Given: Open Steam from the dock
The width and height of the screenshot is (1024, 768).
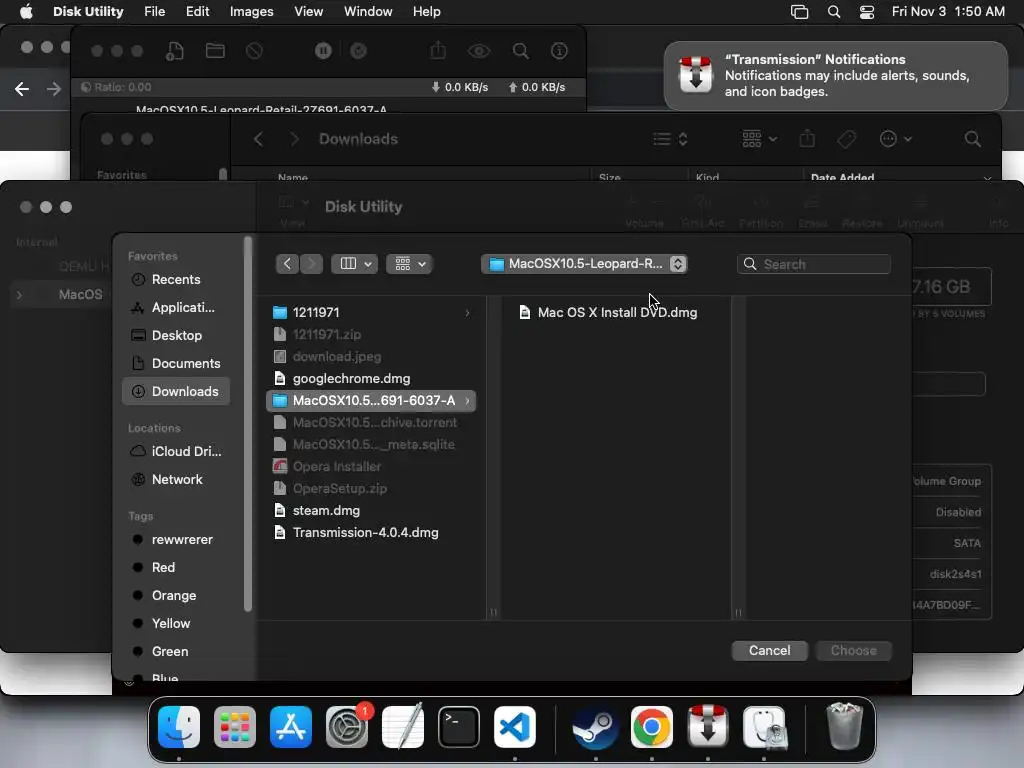Looking at the screenshot, I should 596,726.
